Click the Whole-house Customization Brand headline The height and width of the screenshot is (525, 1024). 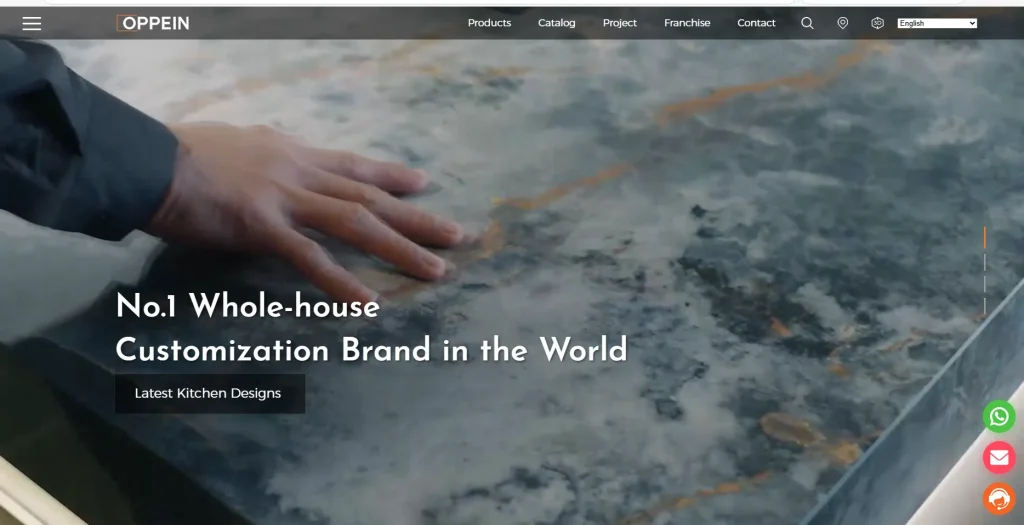click(371, 328)
